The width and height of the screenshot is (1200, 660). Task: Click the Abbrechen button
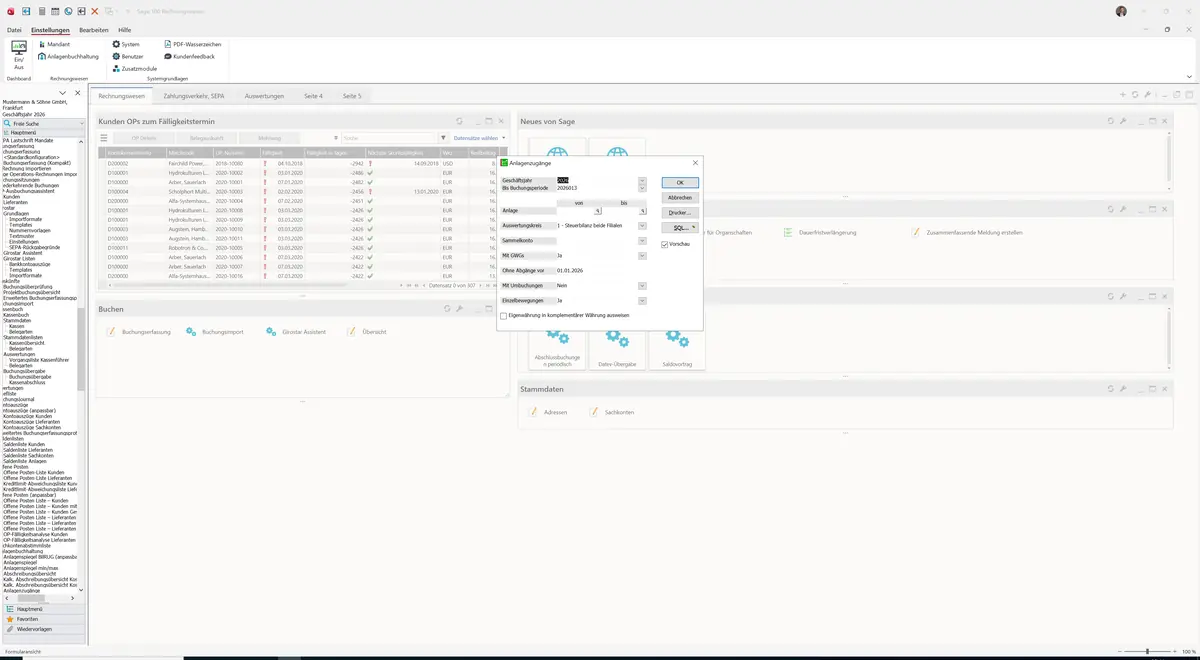[680, 198]
